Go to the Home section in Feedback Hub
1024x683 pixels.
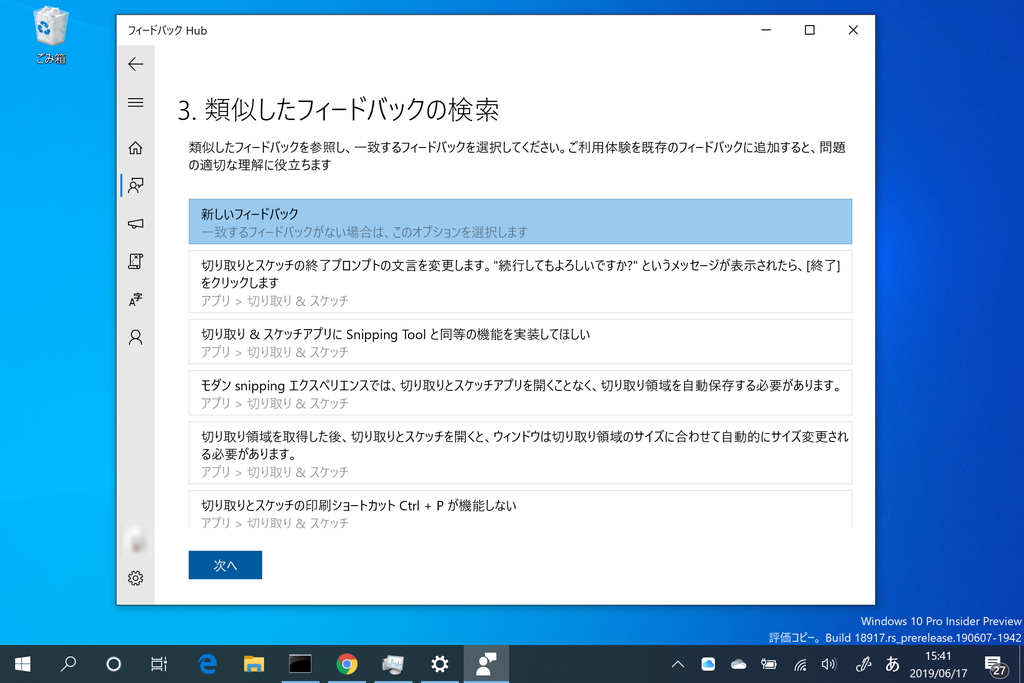point(135,147)
